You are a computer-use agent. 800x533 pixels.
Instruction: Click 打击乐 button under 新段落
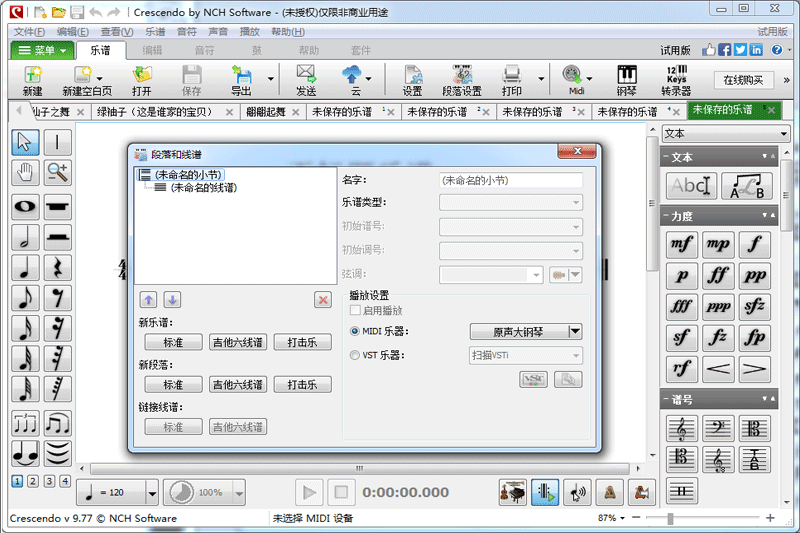tap(303, 385)
